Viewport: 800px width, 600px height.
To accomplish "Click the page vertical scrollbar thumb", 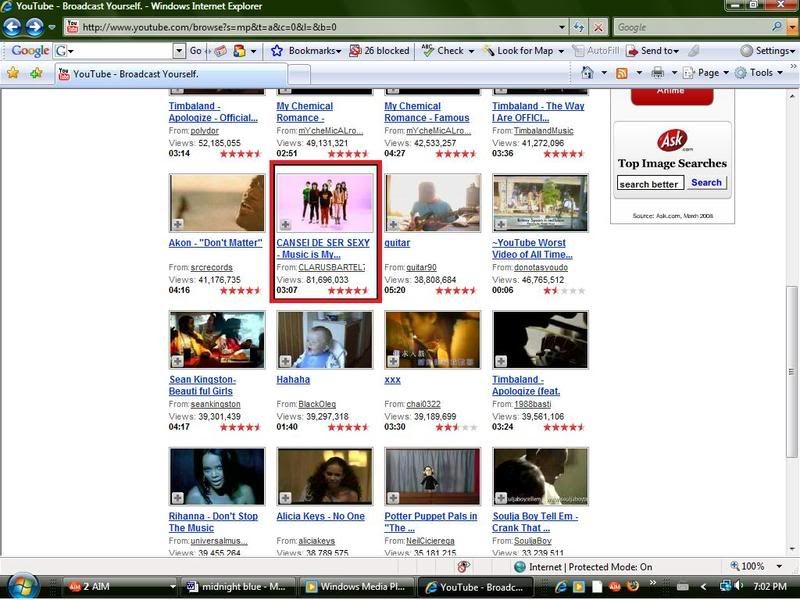I will tap(791, 371).
